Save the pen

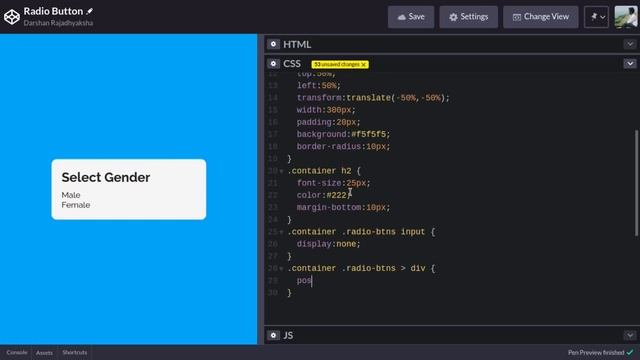coord(411,17)
